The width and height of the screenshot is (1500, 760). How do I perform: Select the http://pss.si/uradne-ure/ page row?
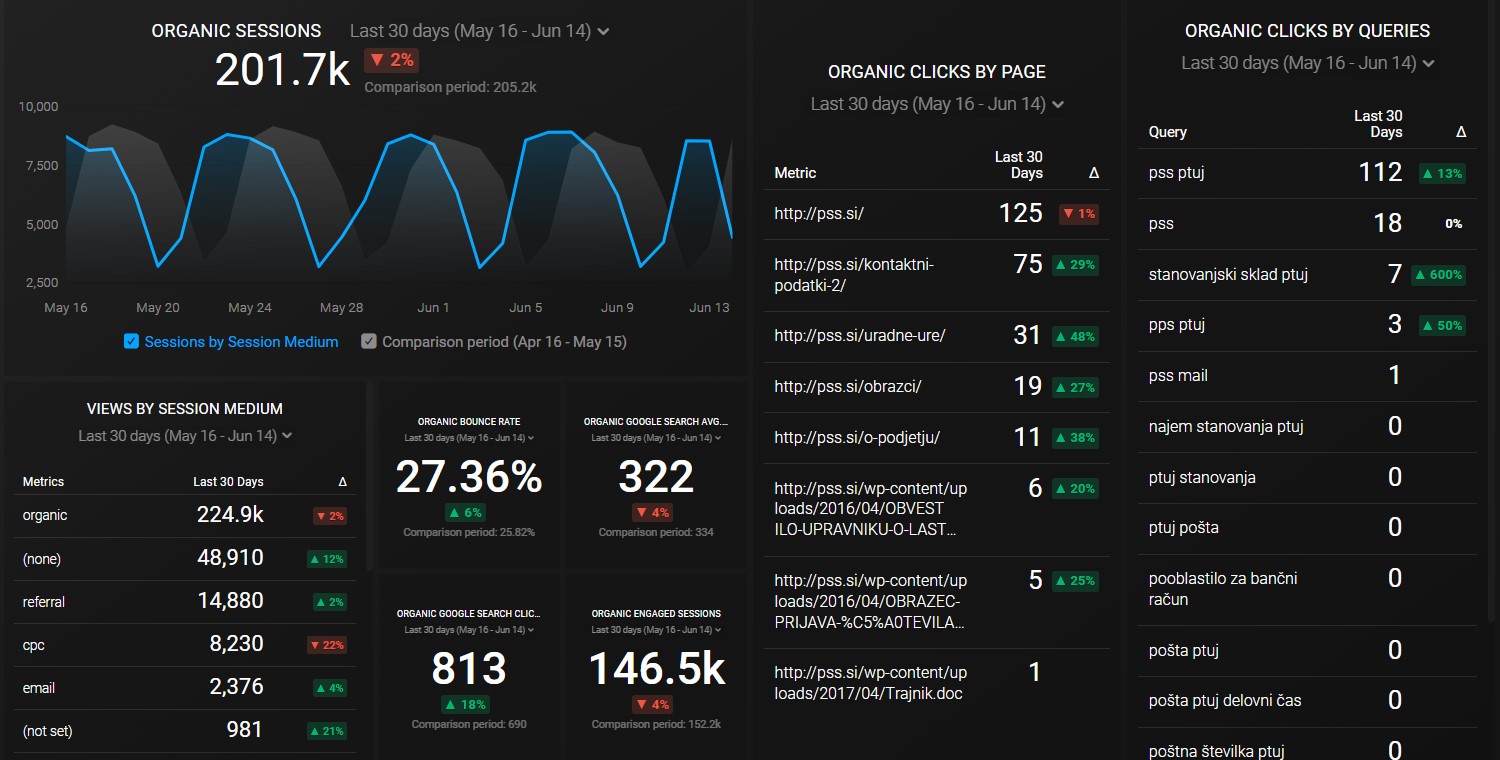pyautogui.click(x=937, y=336)
